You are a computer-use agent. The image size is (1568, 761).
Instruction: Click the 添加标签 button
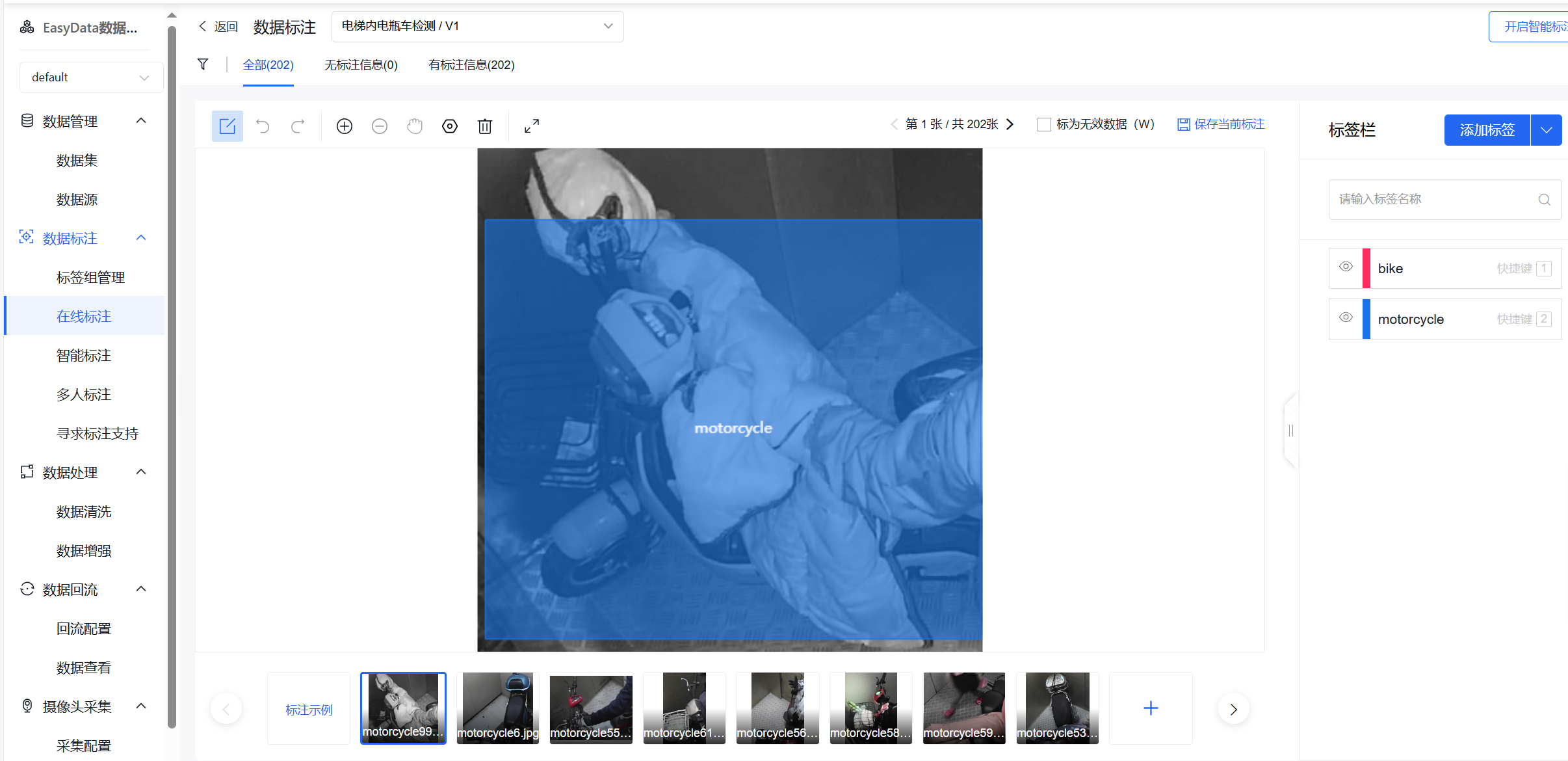1486,129
